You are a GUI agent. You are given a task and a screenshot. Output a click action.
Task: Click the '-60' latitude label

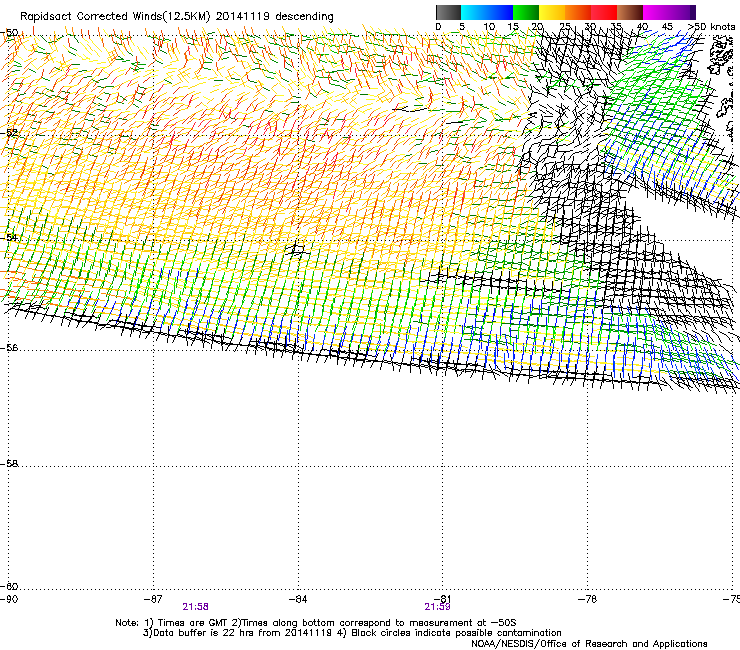(9, 586)
